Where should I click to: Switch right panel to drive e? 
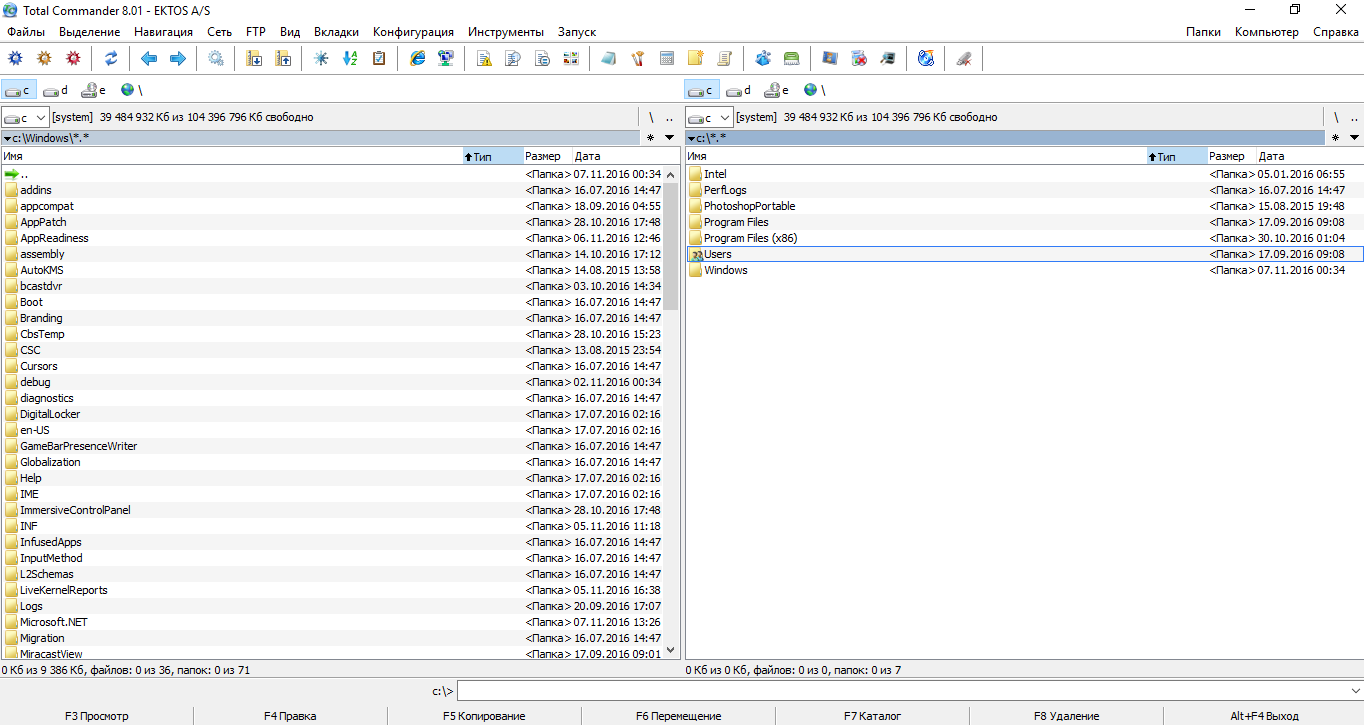778,90
